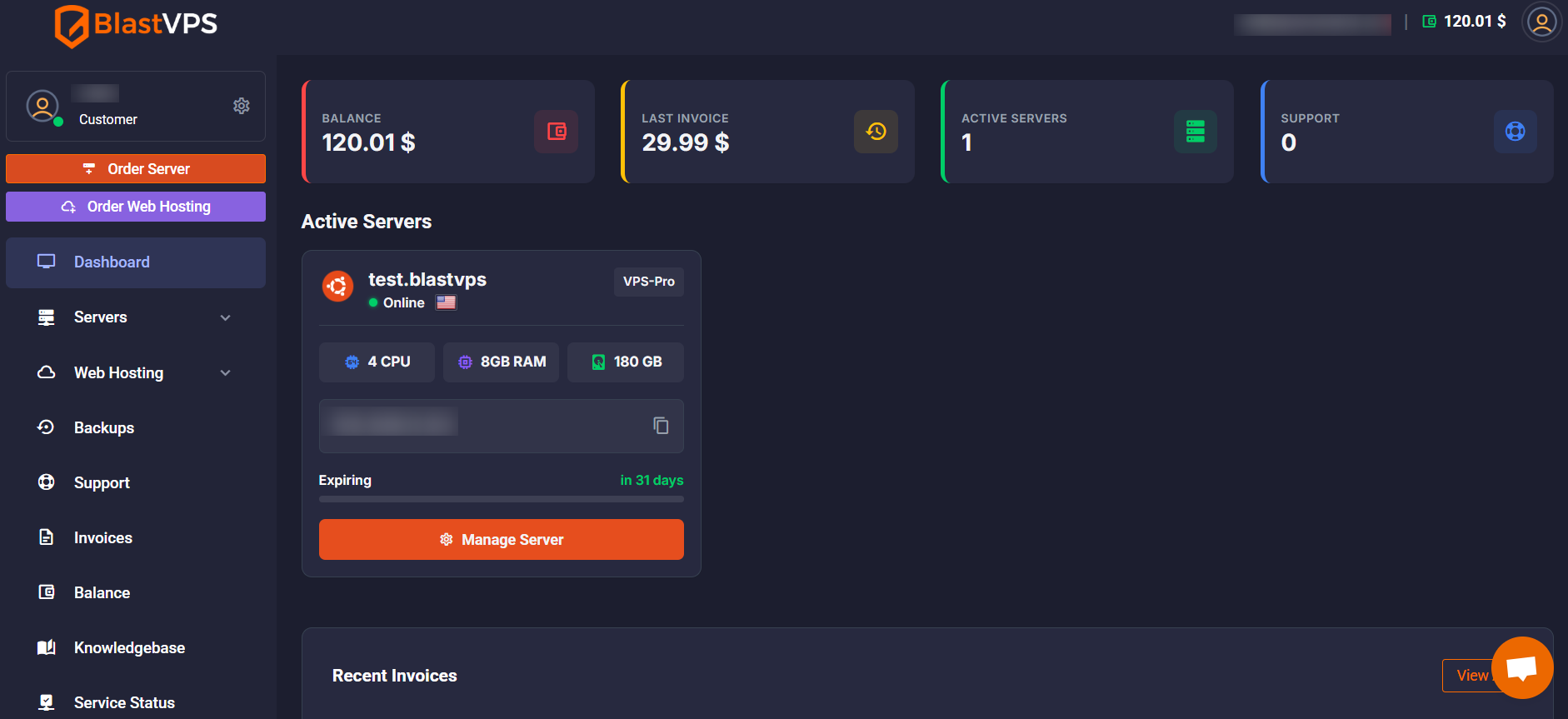Click the Support sidebar lifebuoy icon
This screenshot has width=1568, height=719.
(x=47, y=482)
